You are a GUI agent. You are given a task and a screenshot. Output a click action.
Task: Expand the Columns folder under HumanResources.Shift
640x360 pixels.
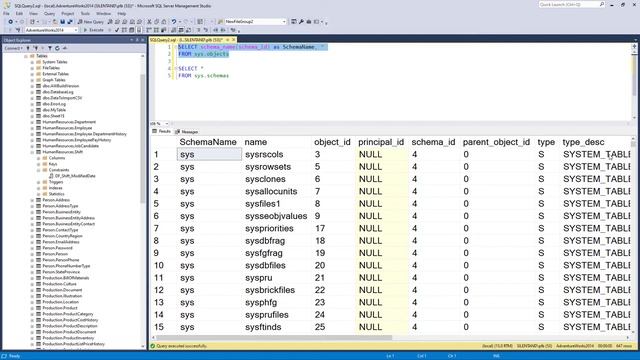coord(39,158)
